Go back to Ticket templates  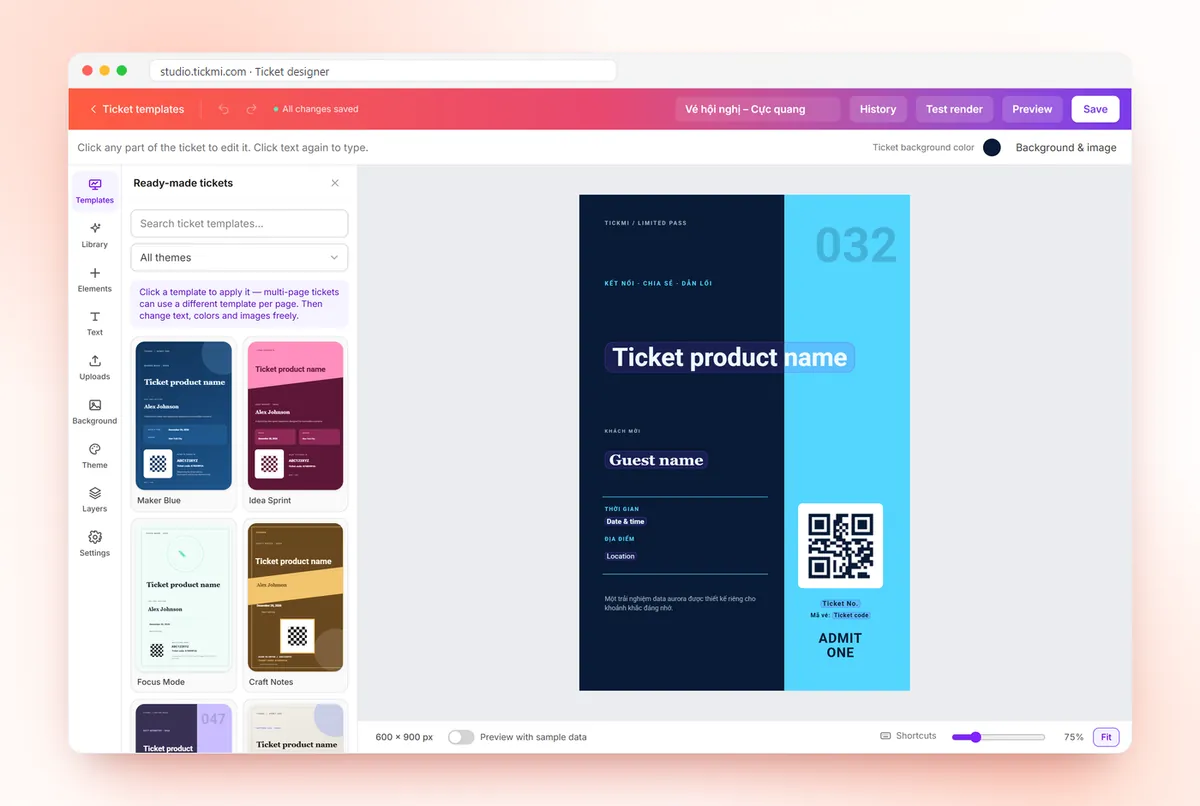click(137, 109)
